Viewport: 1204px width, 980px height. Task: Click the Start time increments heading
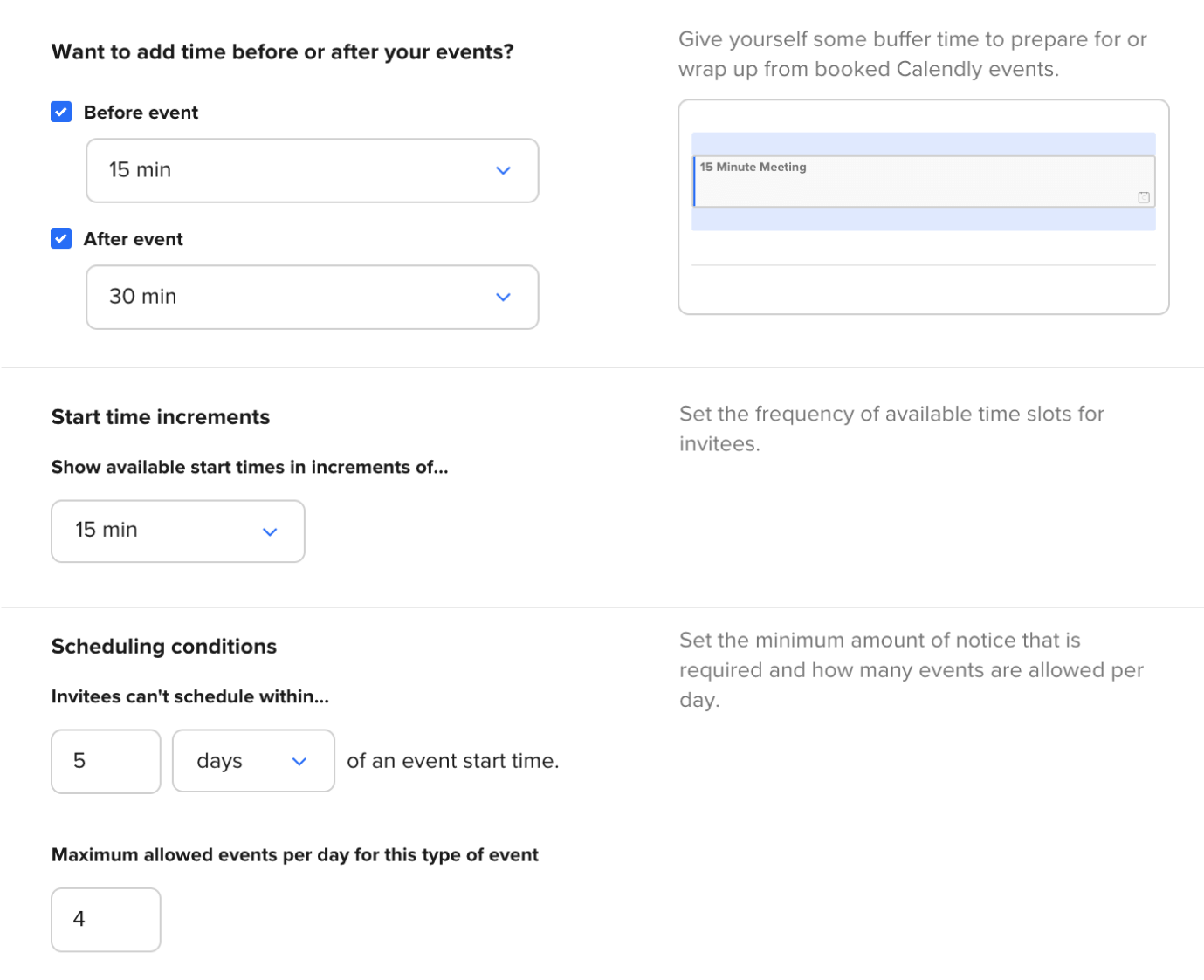coord(161,417)
